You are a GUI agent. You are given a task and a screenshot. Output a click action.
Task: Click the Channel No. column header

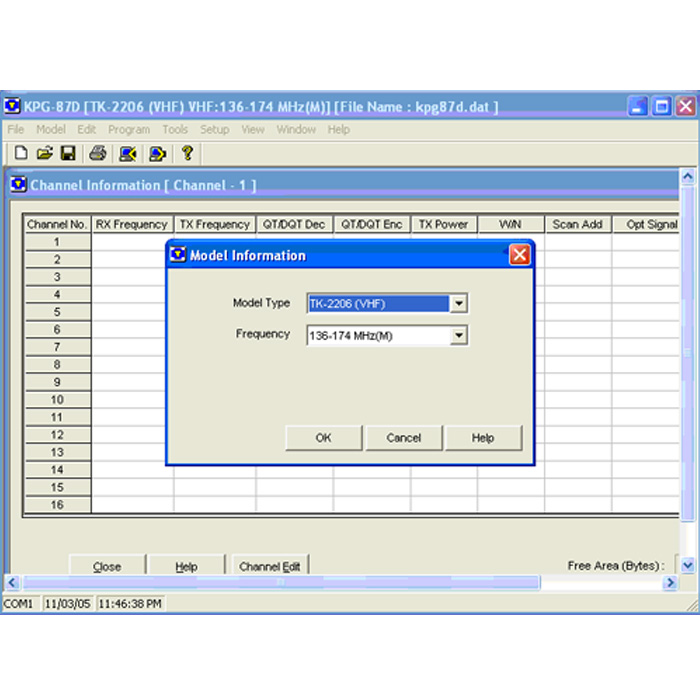coord(57,224)
